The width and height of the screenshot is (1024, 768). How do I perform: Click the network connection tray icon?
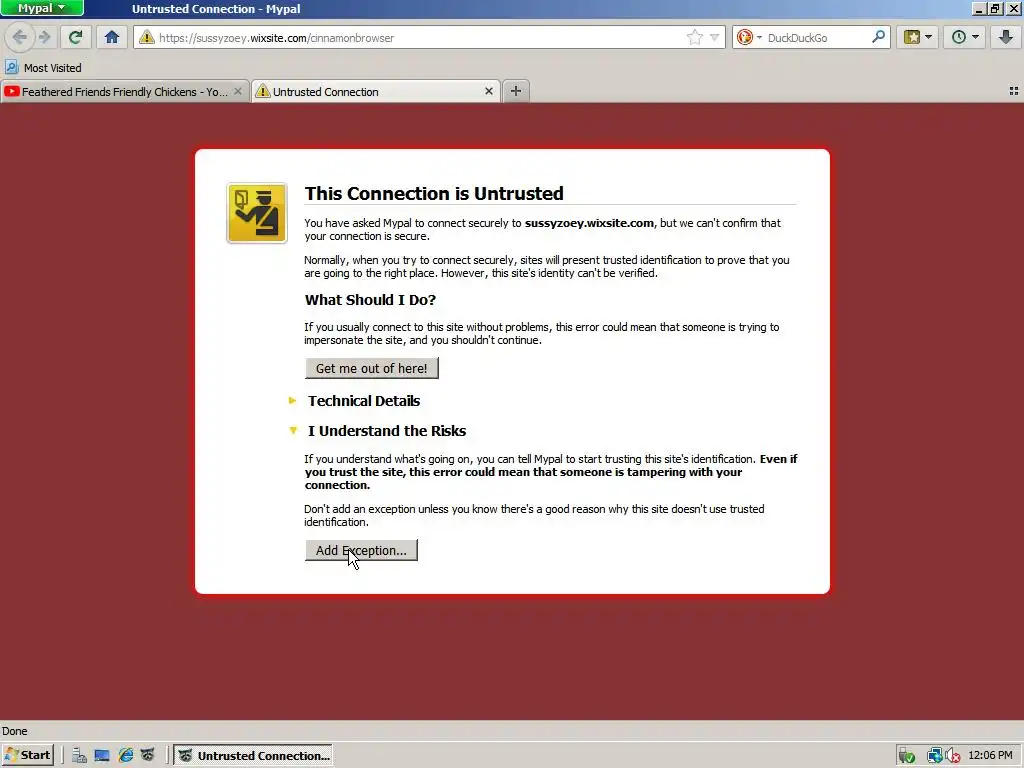[x=935, y=756]
